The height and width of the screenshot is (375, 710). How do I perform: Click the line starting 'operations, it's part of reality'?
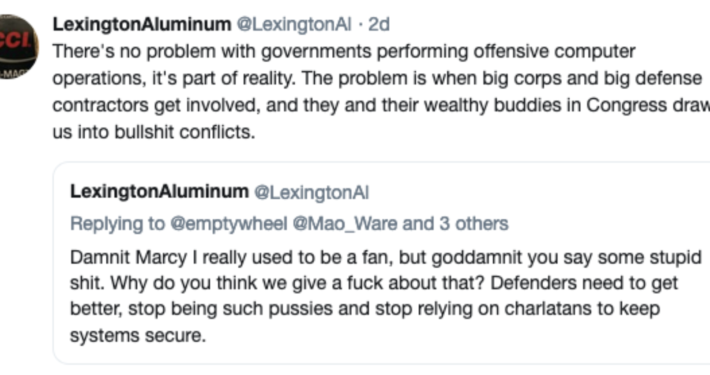coord(377,78)
